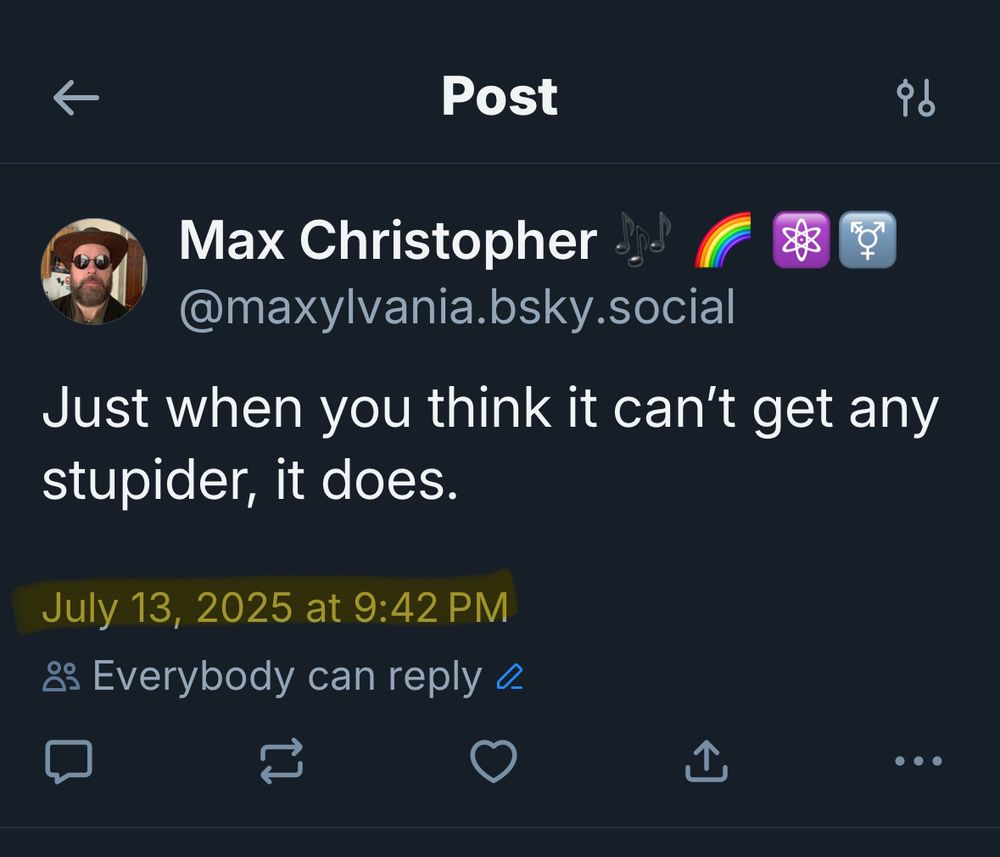The width and height of the screenshot is (1000, 857).
Task: Open the repost menu for this post
Action: point(282,762)
